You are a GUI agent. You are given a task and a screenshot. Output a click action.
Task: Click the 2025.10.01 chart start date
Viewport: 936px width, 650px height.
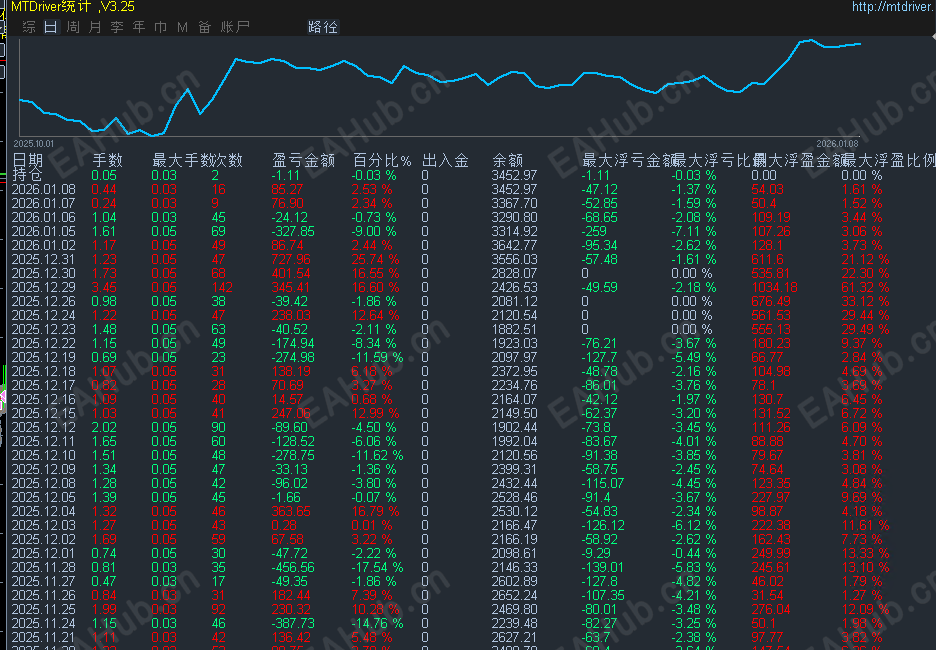pyautogui.click(x=33, y=144)
